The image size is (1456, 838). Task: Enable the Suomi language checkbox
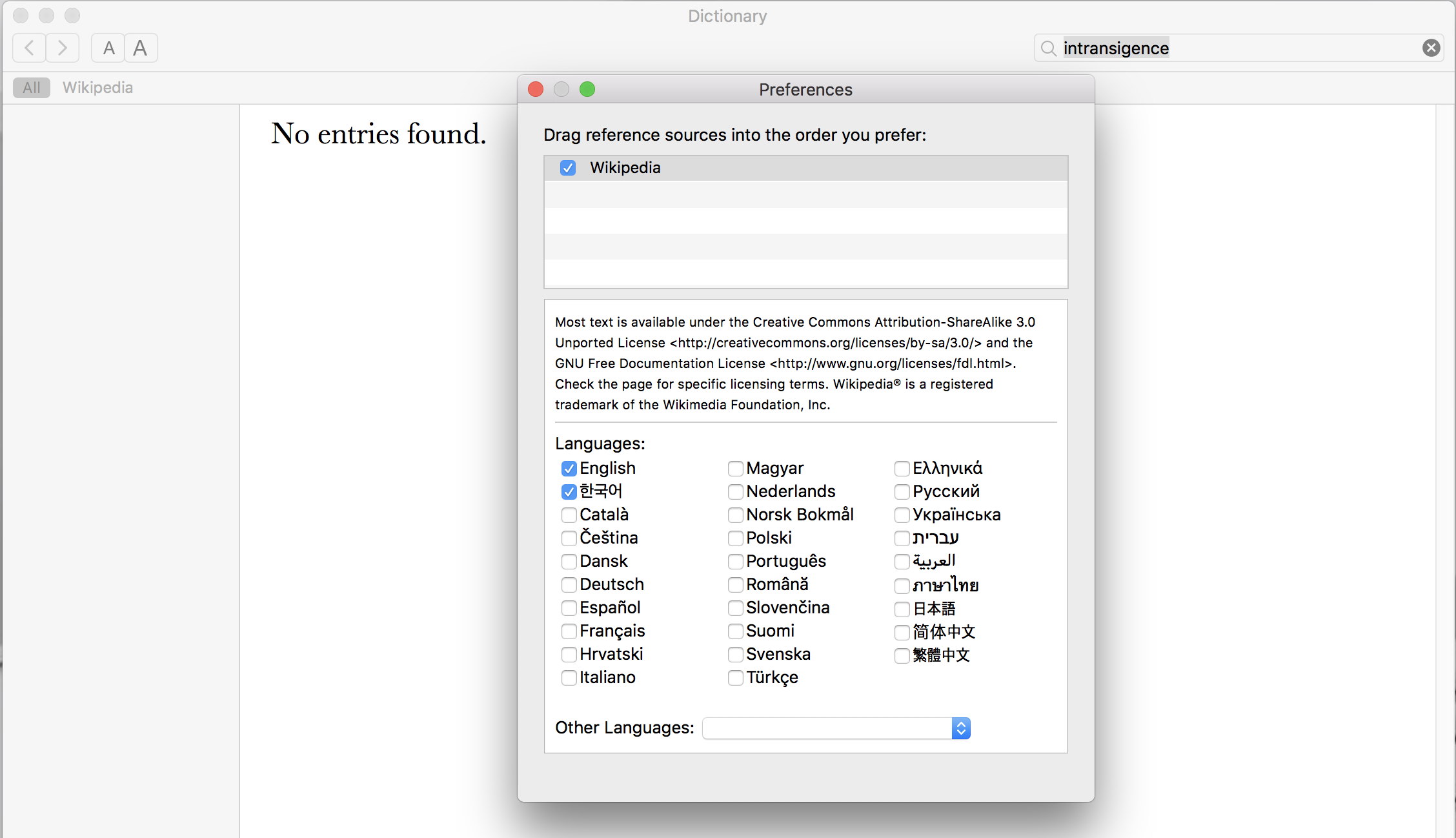tap(735, 631)
